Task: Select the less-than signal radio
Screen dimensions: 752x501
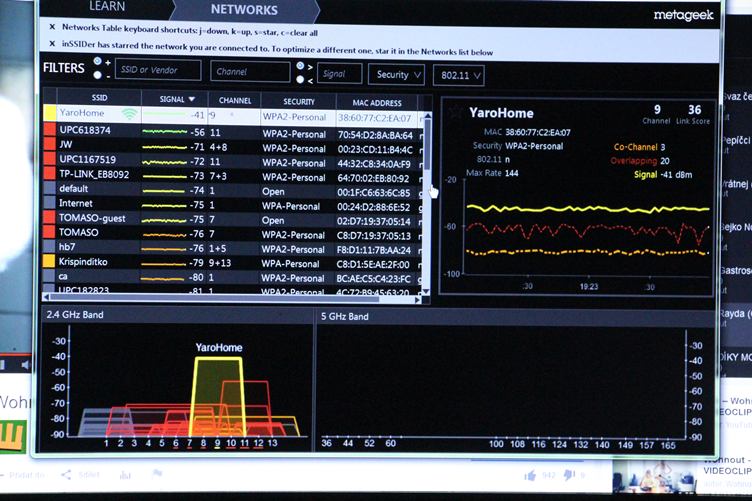Action: click(300, 80)
